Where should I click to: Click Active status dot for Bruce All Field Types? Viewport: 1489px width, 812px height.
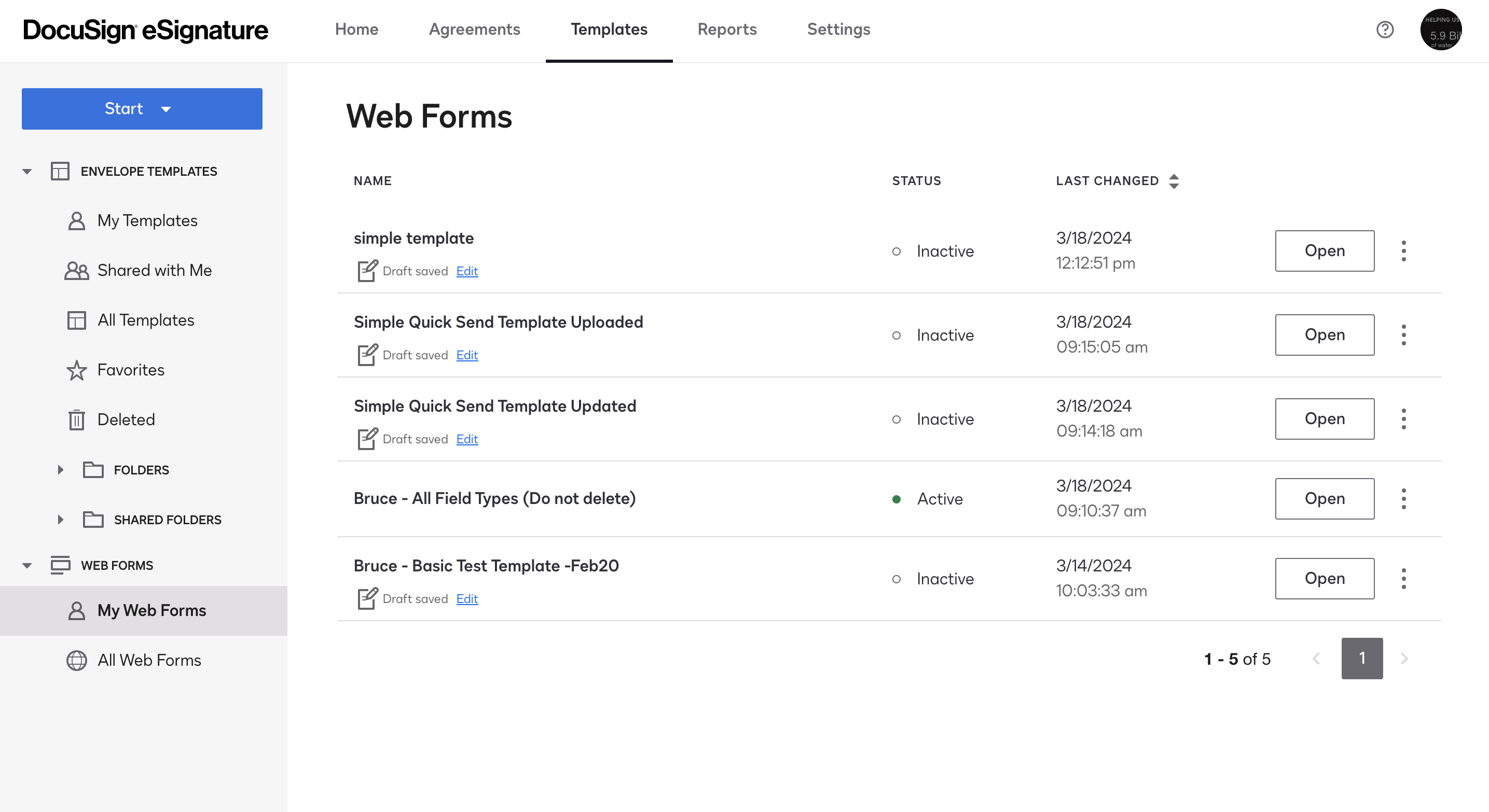tap(896, 499)
